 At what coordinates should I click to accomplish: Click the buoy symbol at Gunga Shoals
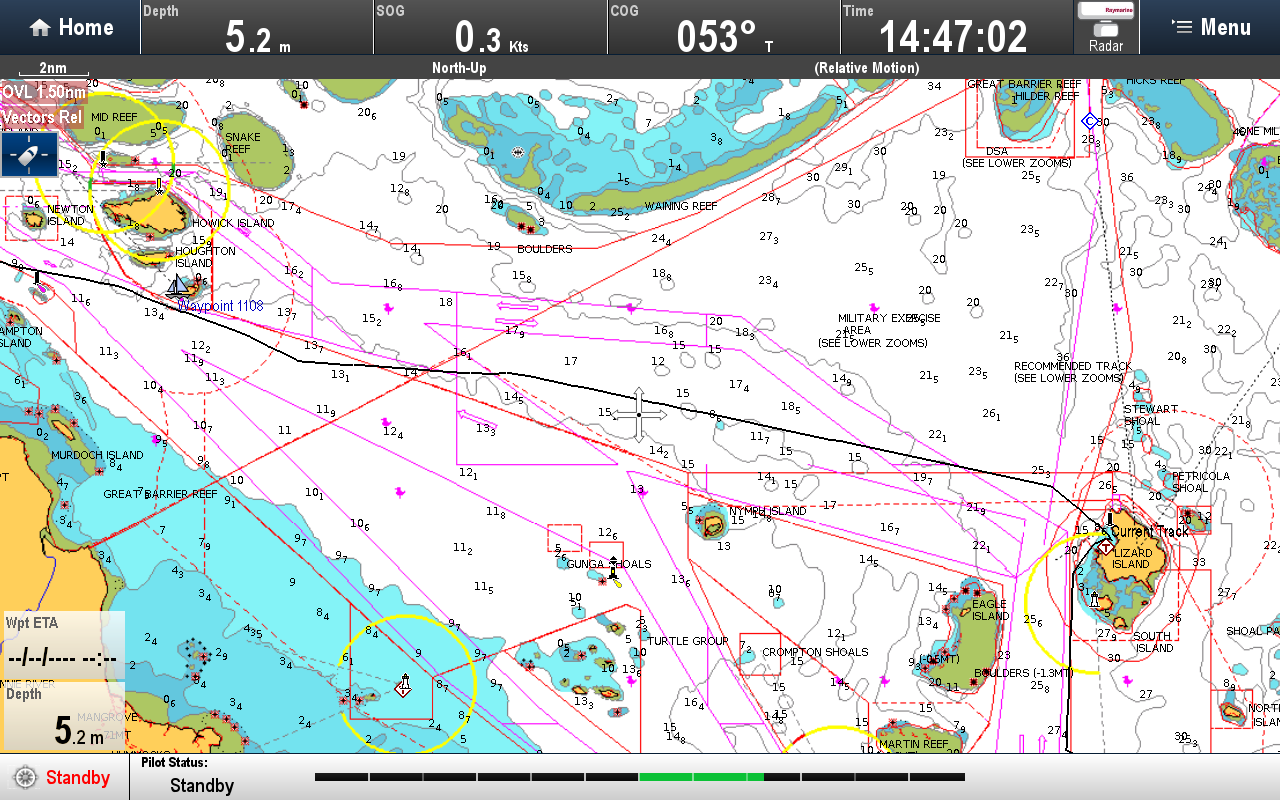click(613, 567)
